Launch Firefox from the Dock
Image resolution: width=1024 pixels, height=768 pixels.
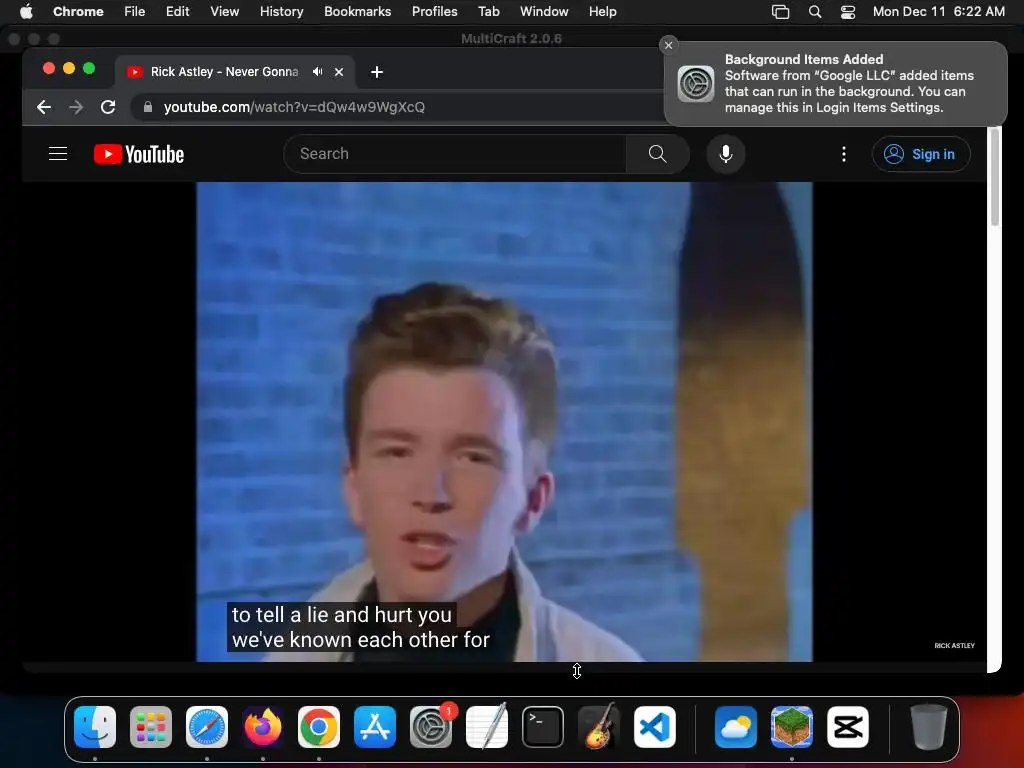click(x=263, y=727)
